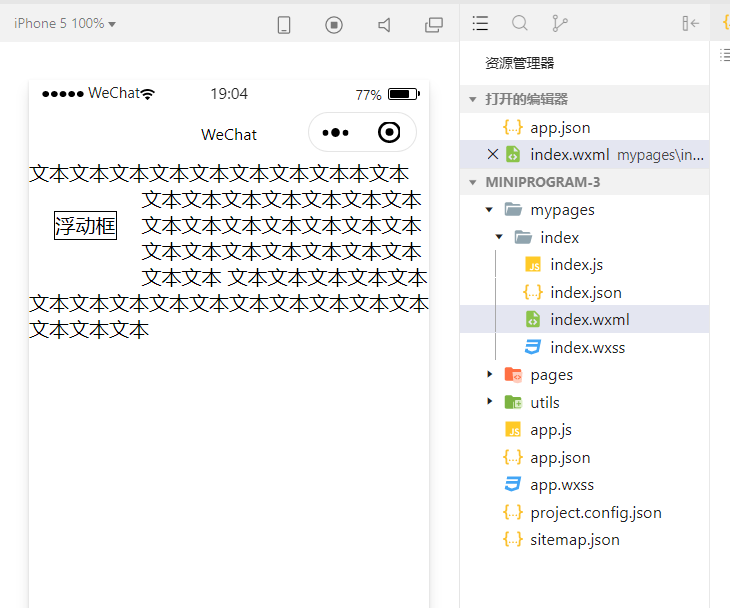The image size is (730, 608).
Task: Open the detached simulator window icon
Action: (x=434, y=25)
